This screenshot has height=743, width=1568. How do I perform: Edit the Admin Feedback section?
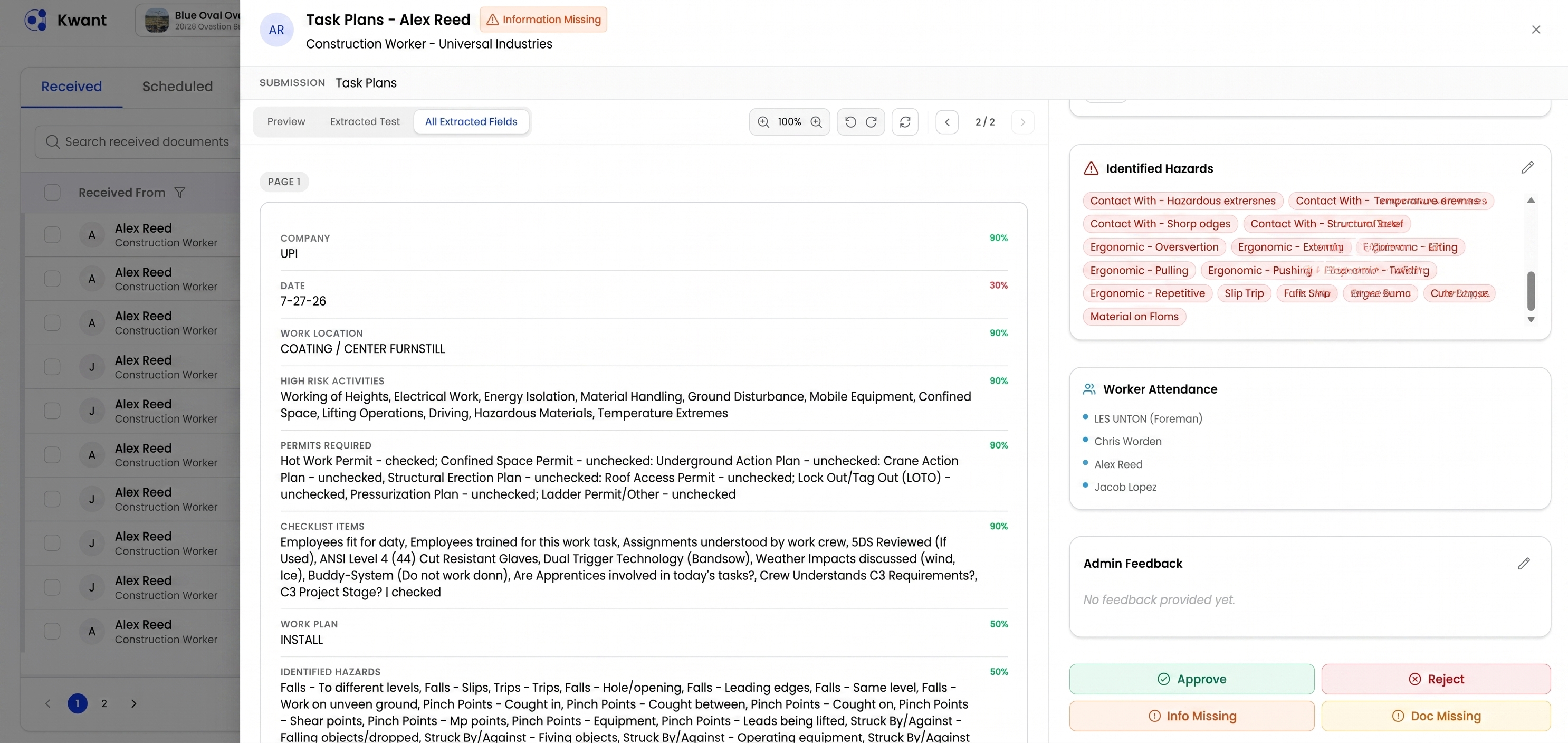pos(1524,564)
